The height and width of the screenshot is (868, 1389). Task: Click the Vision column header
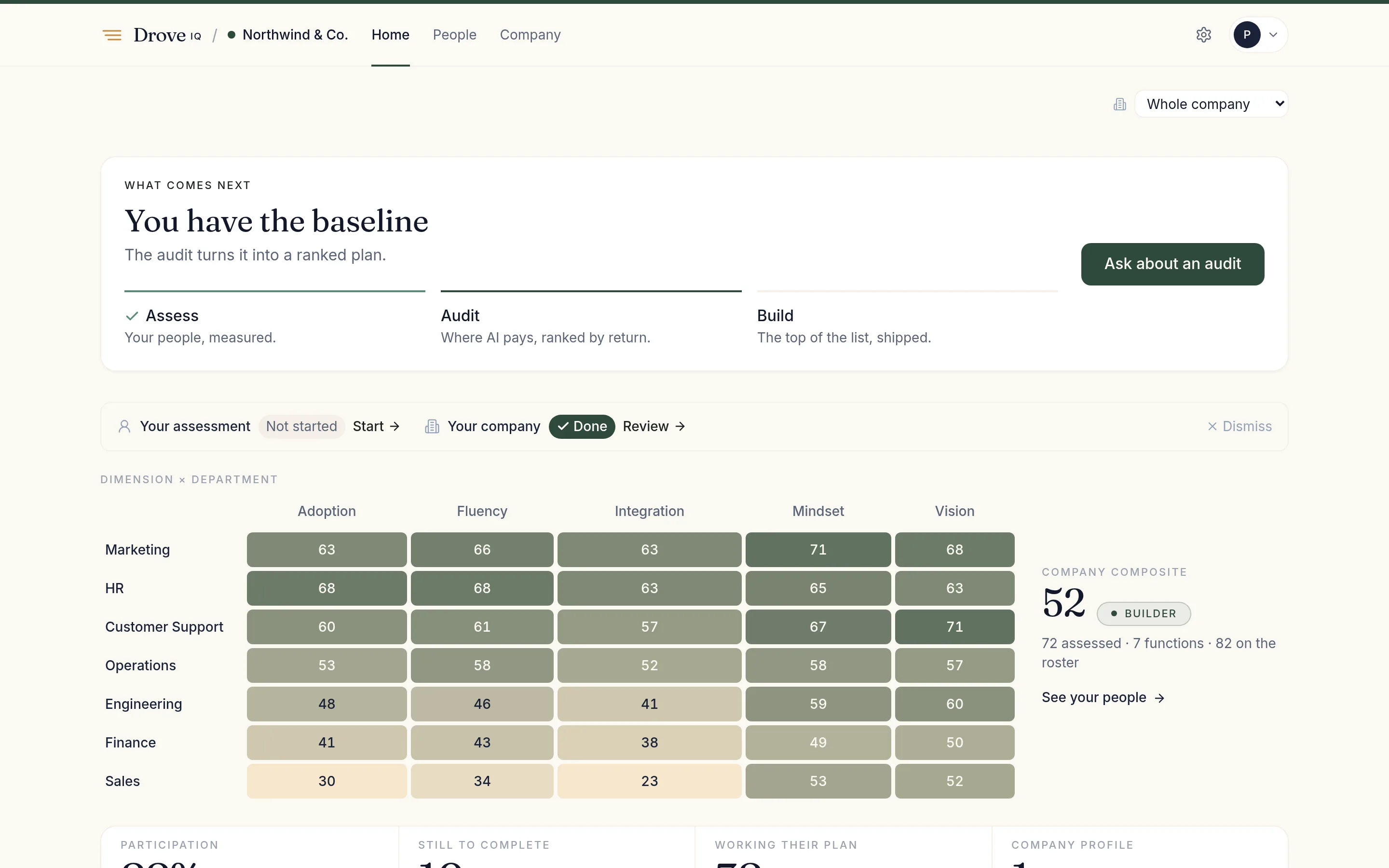pos(954,511)
